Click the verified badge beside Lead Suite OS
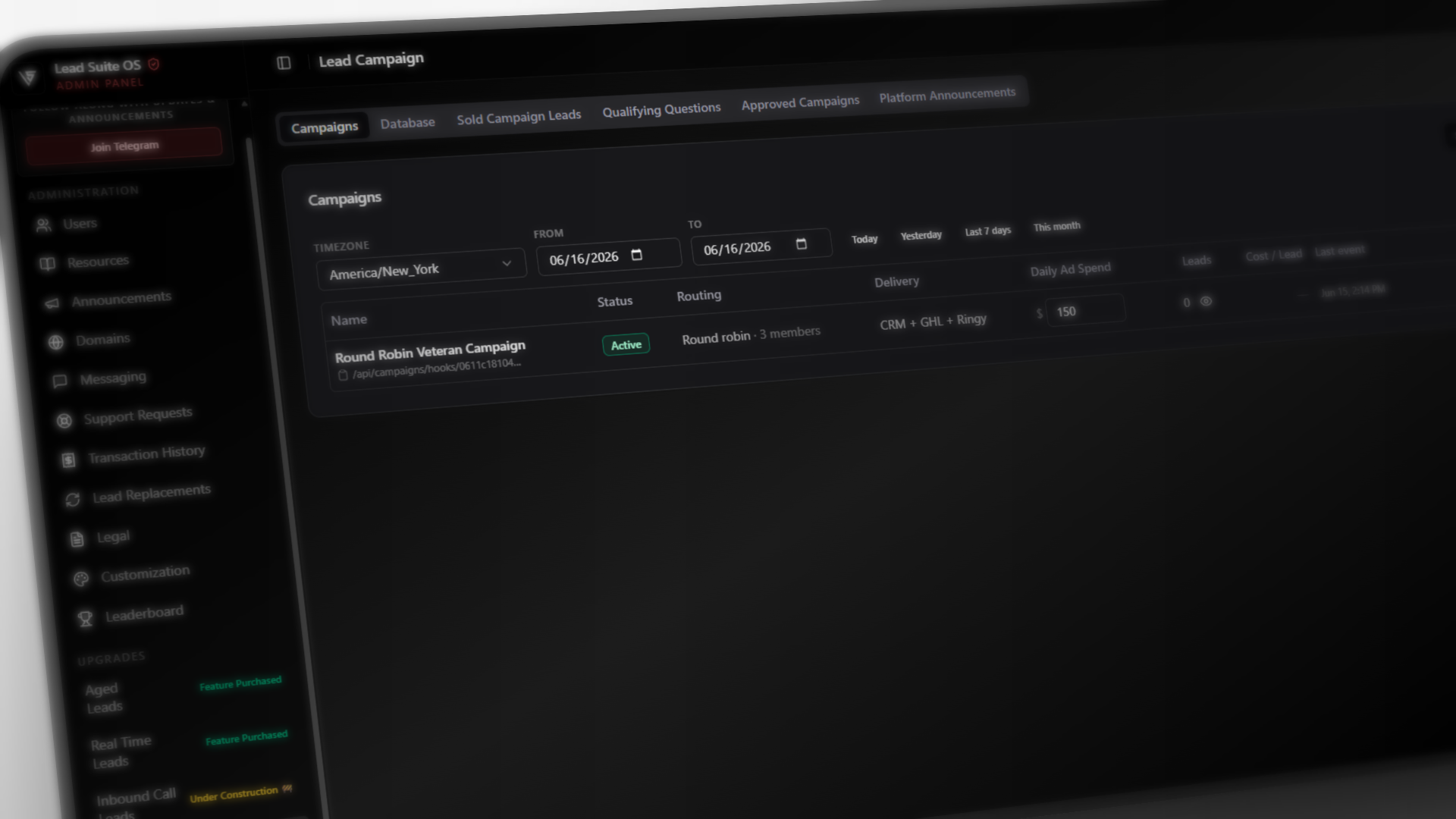The width and height of the screenshot is (1456, 819). [154, 64]
